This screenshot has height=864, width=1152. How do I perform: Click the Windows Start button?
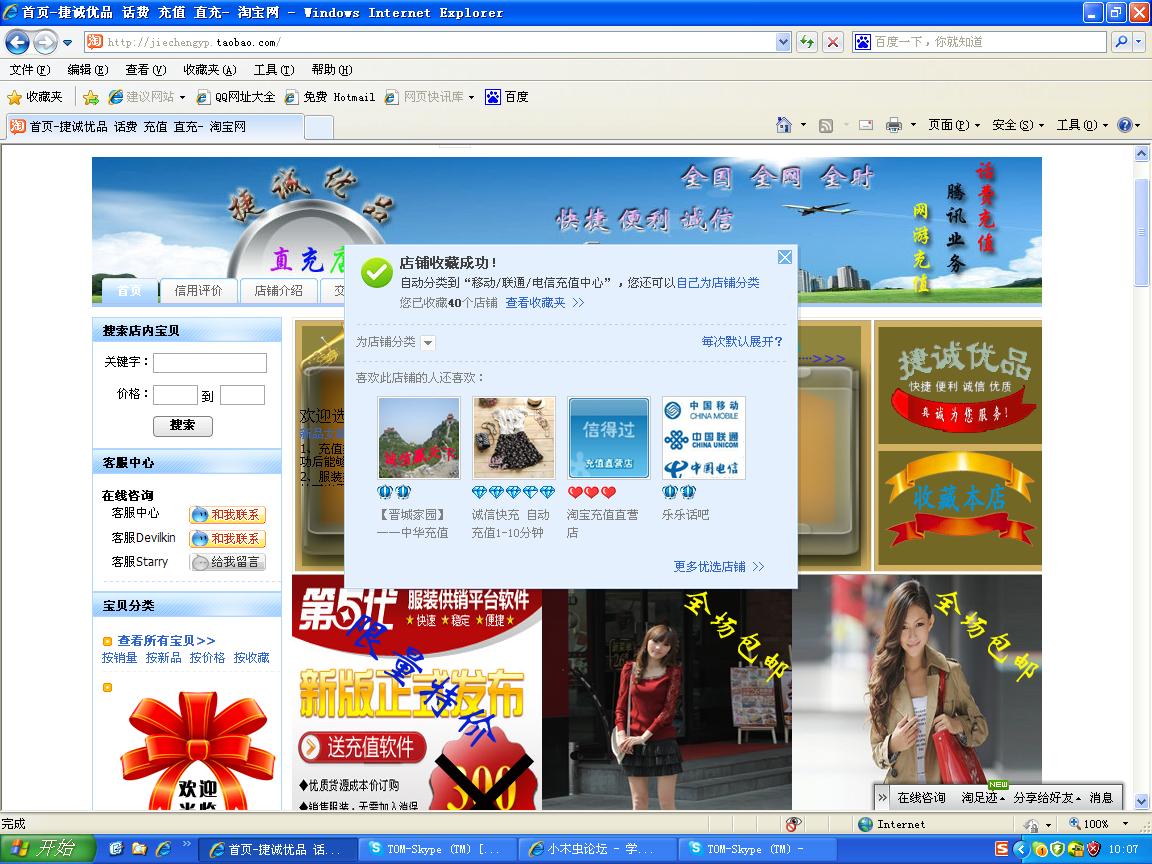point(47,849)
